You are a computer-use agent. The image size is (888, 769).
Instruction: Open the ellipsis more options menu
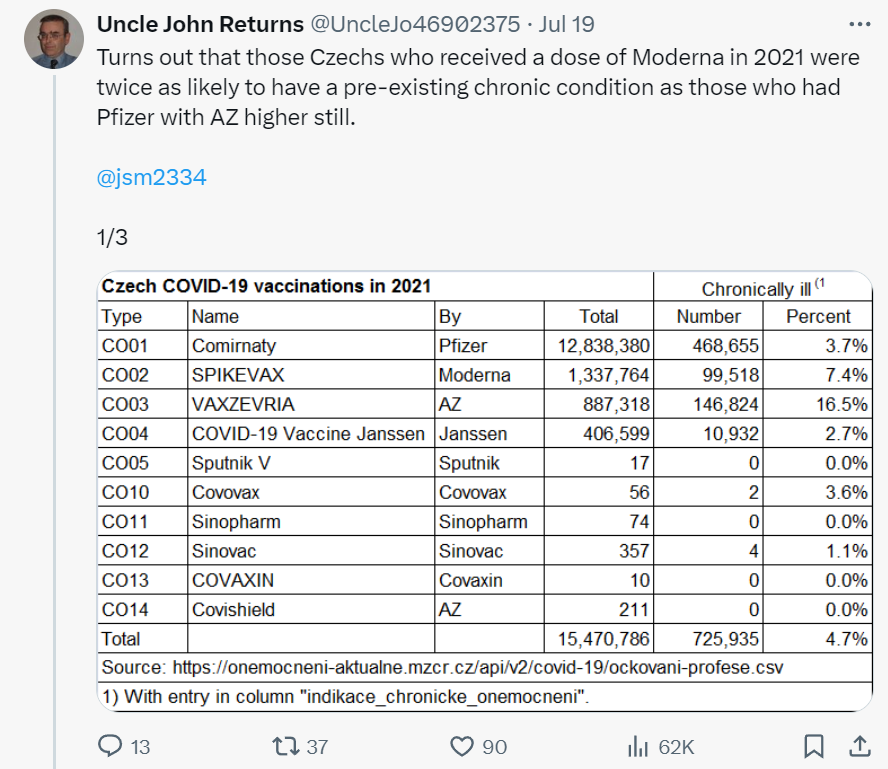858,25
